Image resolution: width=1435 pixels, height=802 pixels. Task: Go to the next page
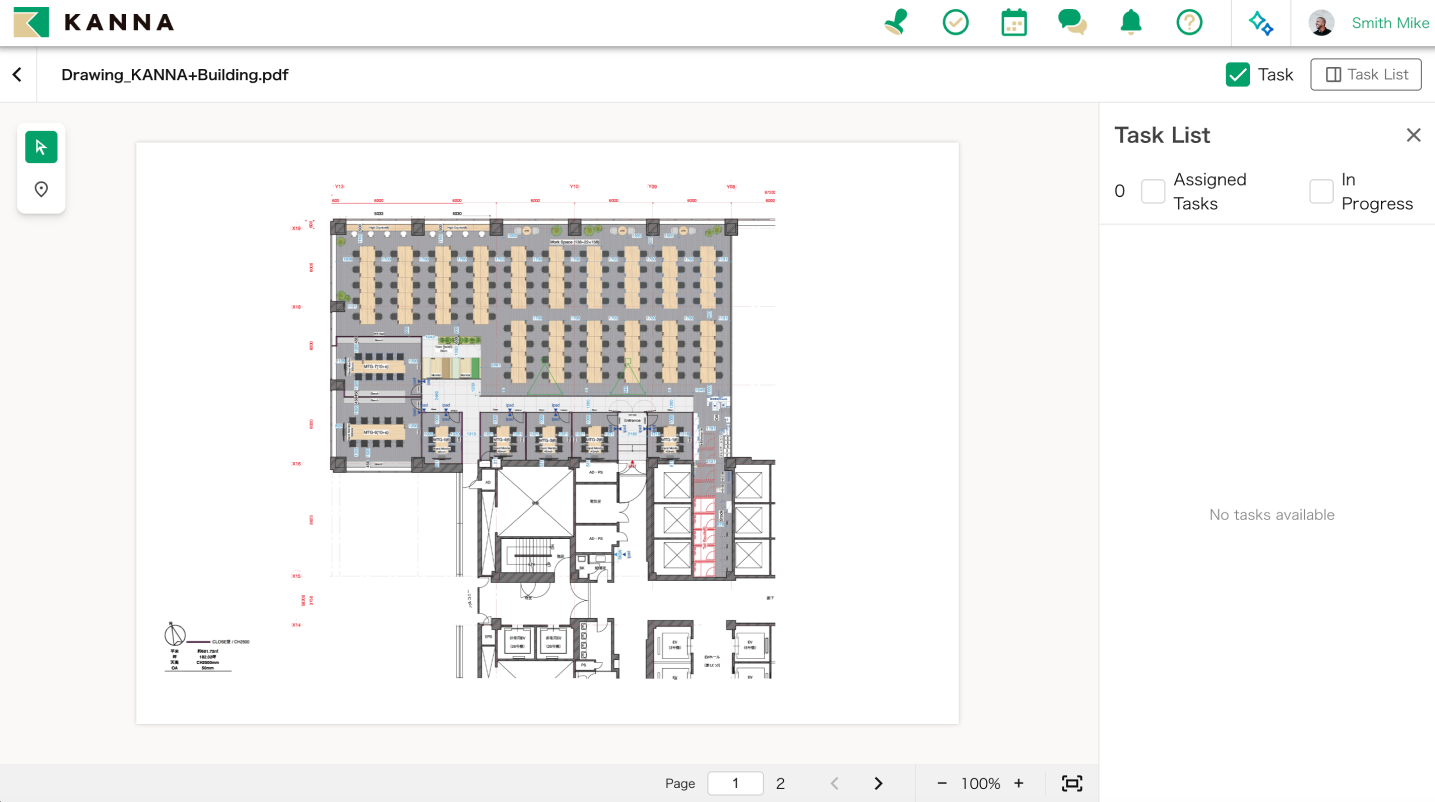tap(878, 783)
